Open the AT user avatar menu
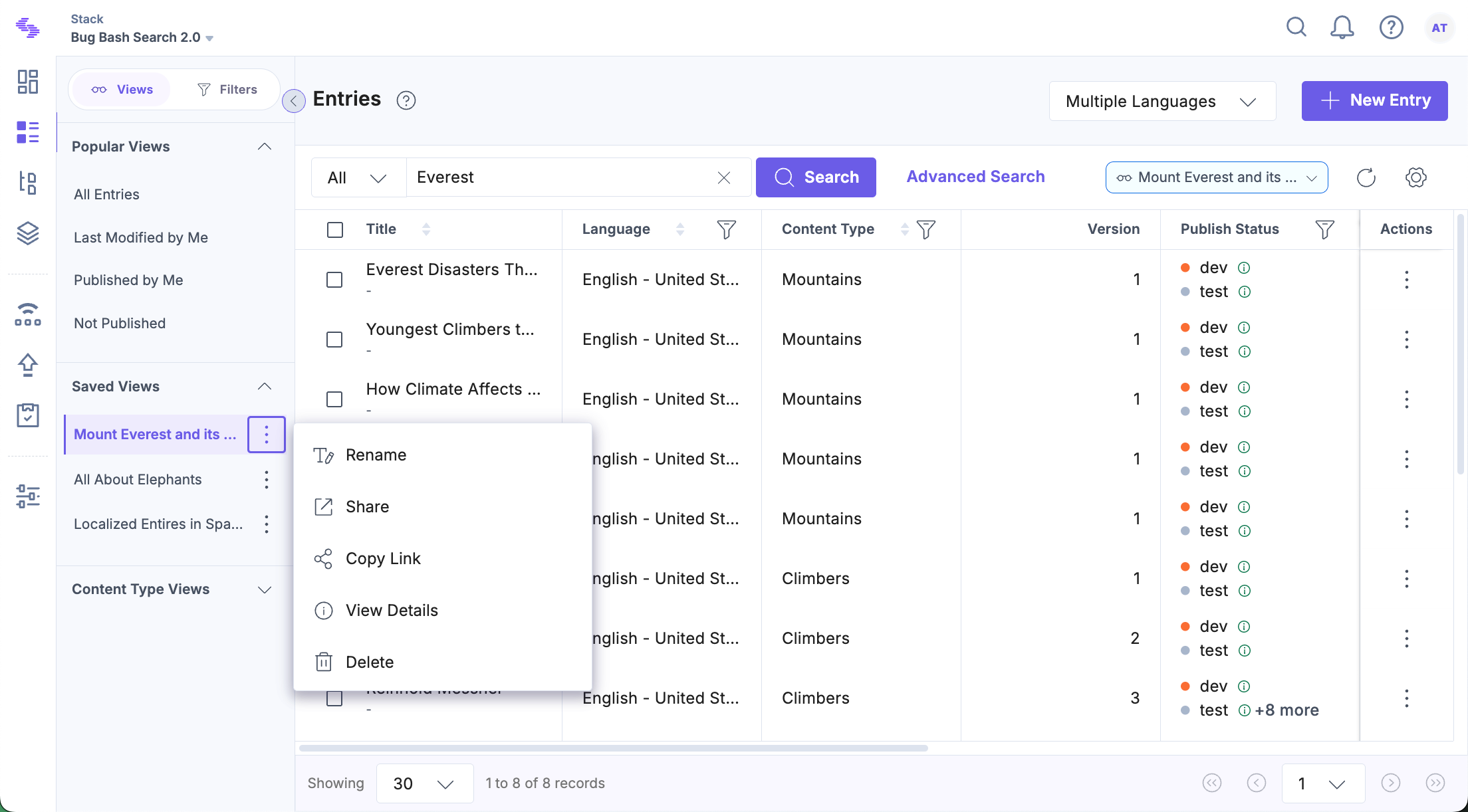Screen dimensions: 1468x812 click(1439, 28)
